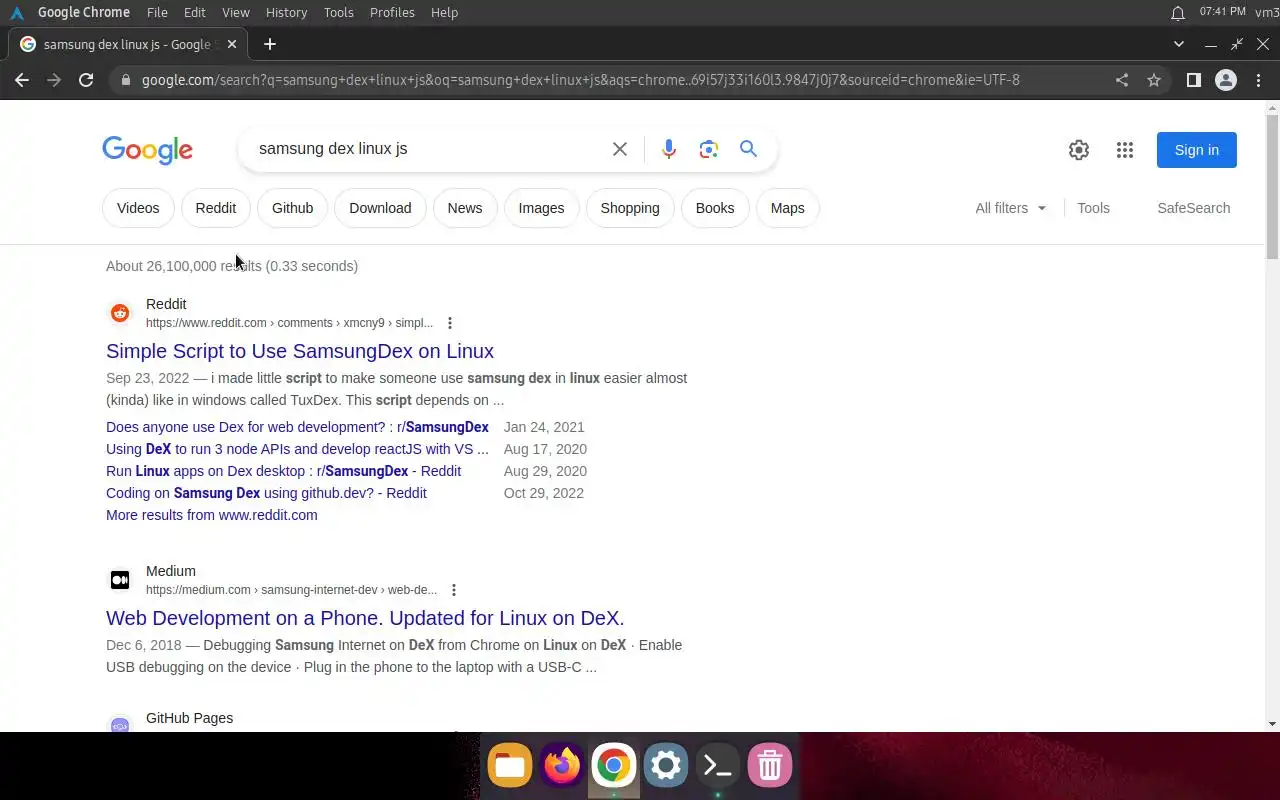1280x800 pixels.
Task: Submit search with magnifier icon
Action: pyautogui.click(x=748, y=149)
